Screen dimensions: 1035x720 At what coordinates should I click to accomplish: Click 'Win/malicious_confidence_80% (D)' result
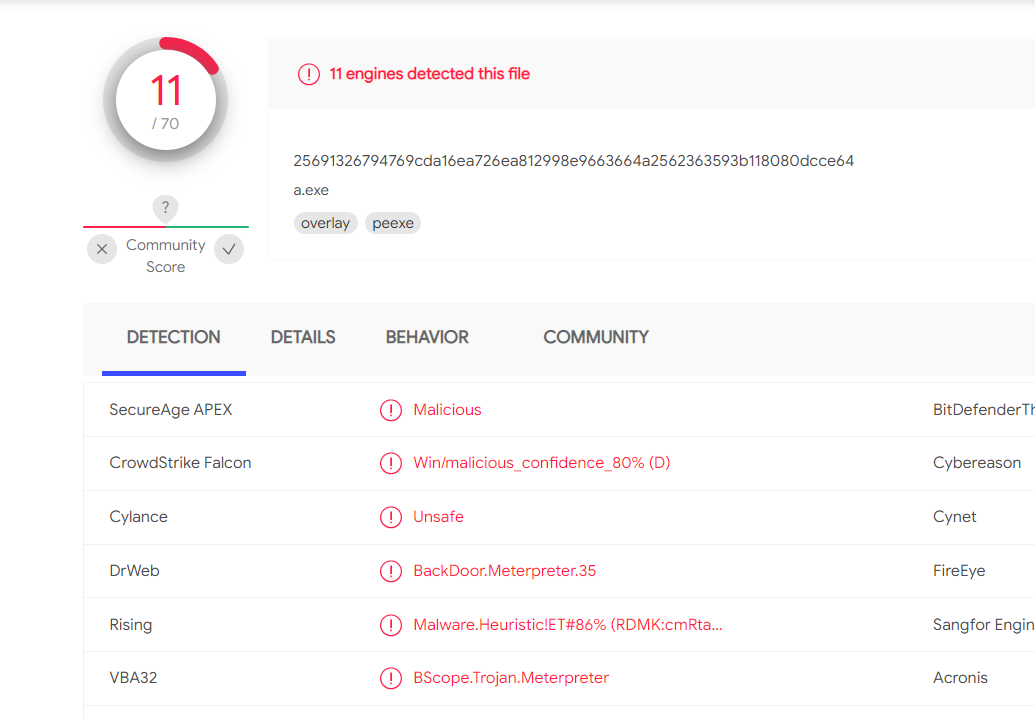(542, 463)
